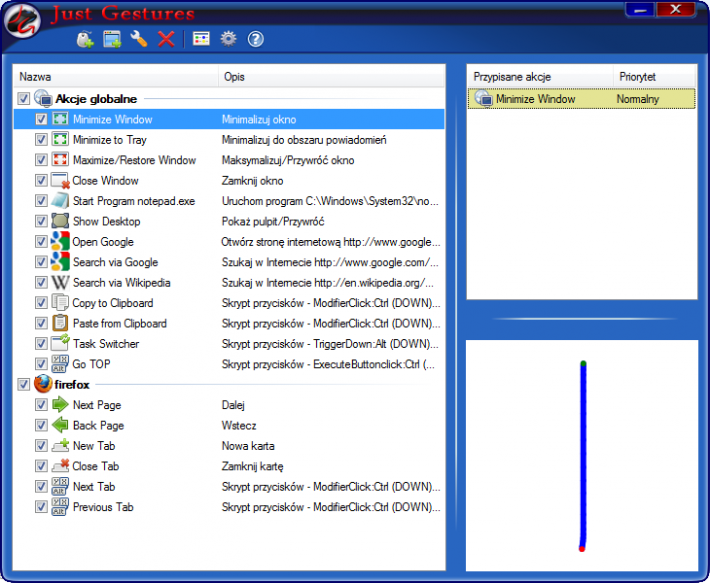
Task: Select the Minimize to Tray row
Action: tap(229, 139)
